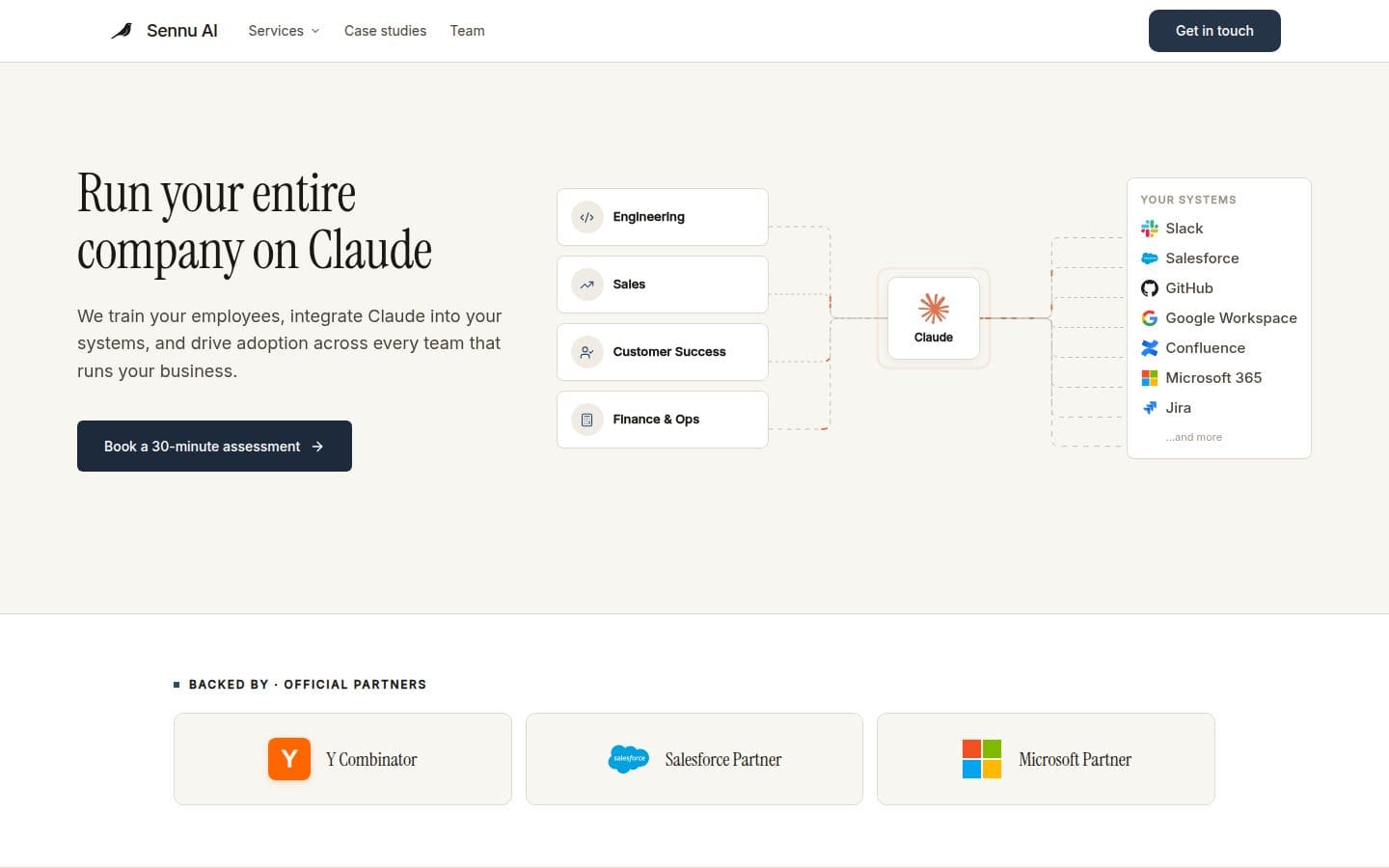Click the BACKED BY · OFFICIAL PARTNERS heading
The height and width of the screenshot is (868, 1389).
308,685
